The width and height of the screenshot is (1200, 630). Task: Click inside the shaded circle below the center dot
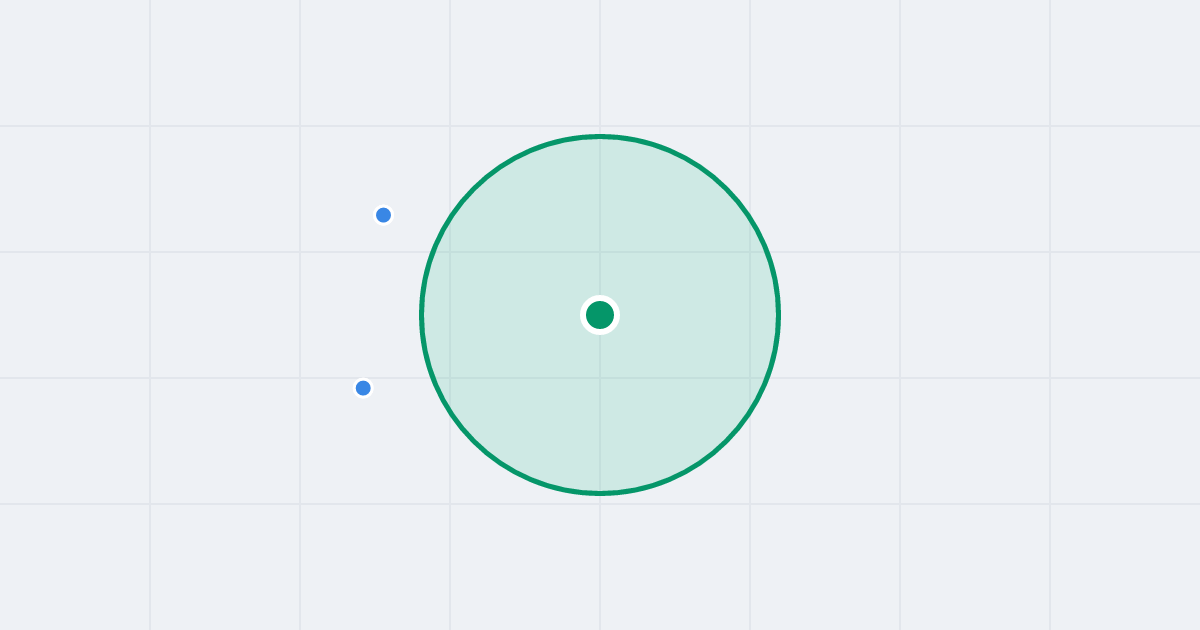(x=600, y=410)
